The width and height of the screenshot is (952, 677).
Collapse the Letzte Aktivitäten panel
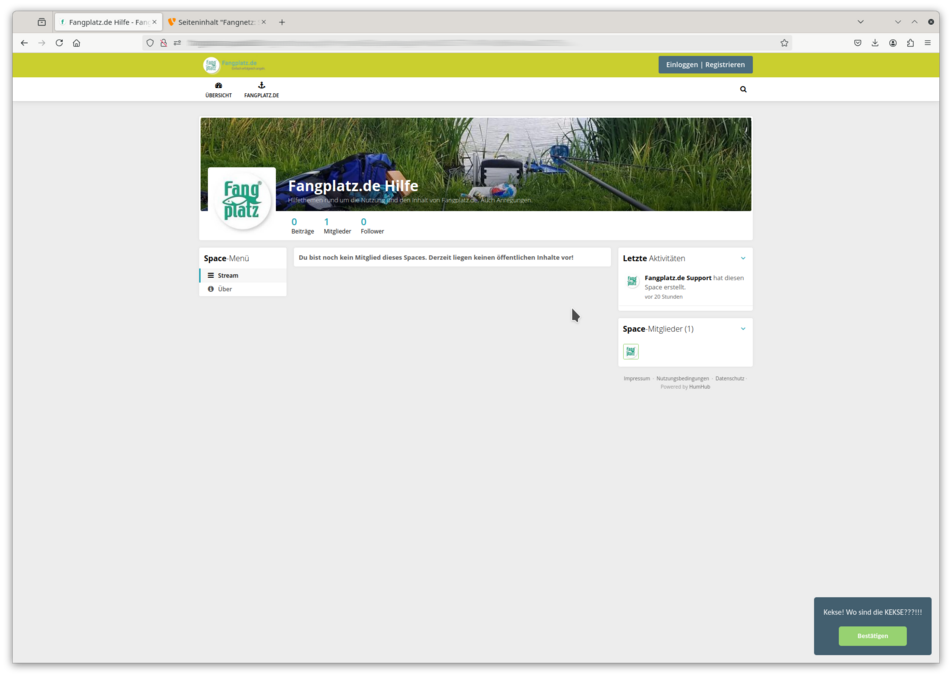pos(743,258)
